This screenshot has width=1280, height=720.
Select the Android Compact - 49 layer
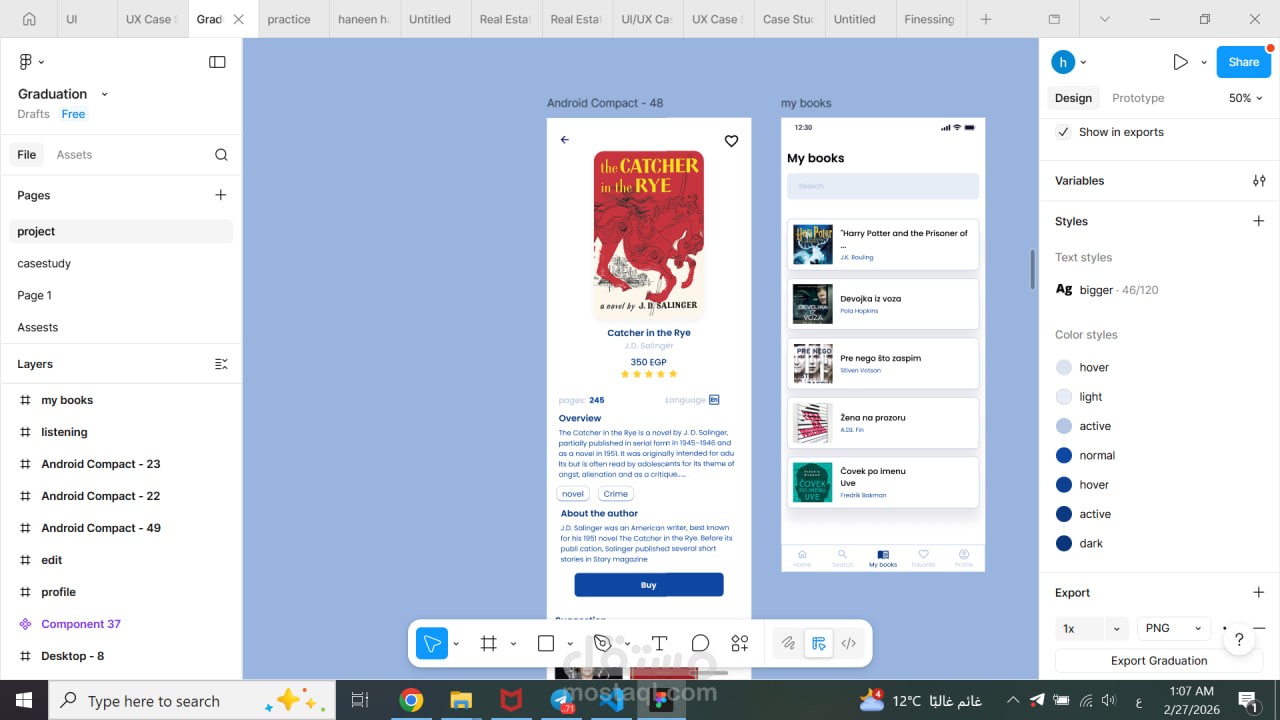(x=122, y=528)
